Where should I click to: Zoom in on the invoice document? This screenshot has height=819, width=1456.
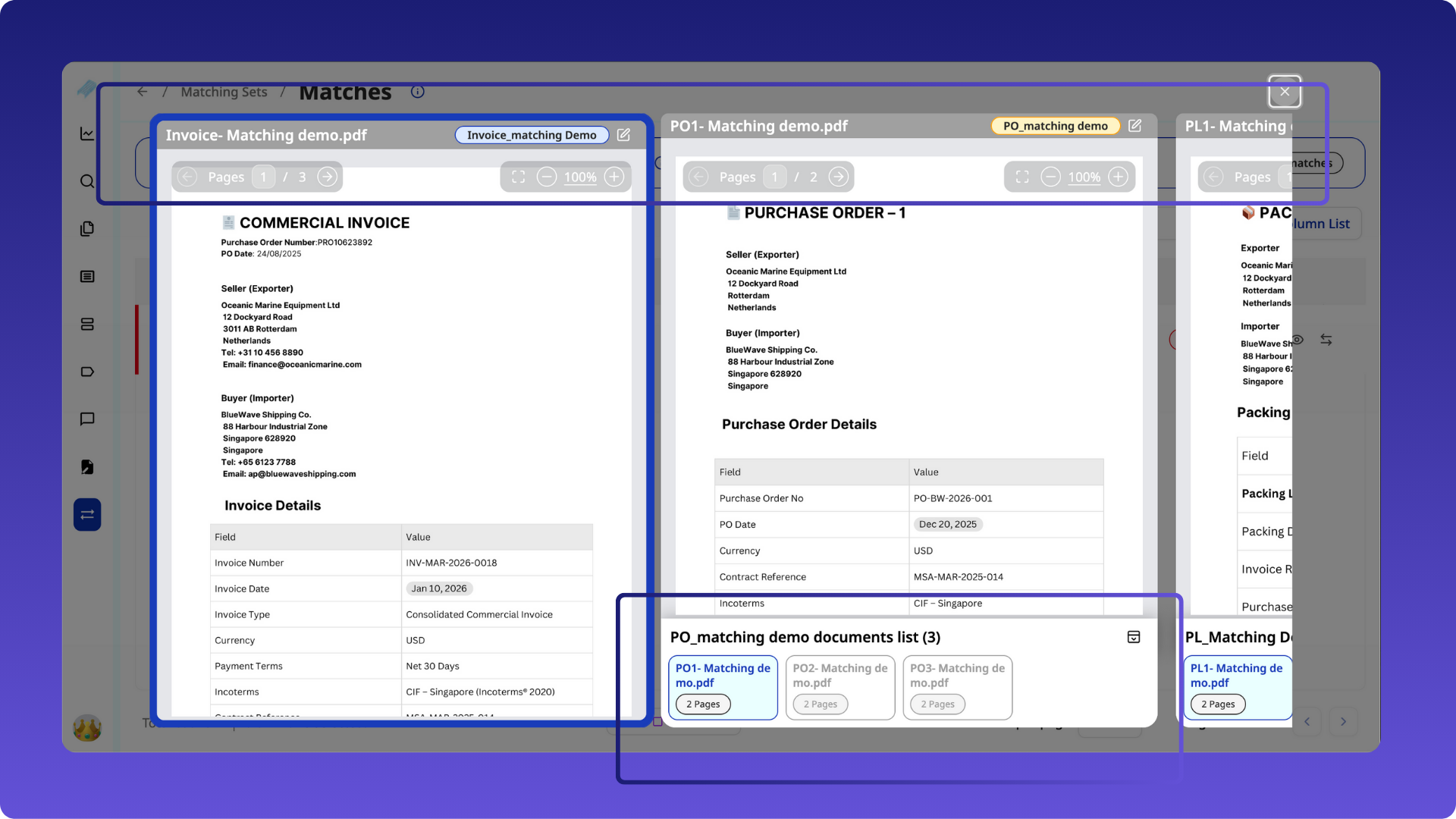614,177
